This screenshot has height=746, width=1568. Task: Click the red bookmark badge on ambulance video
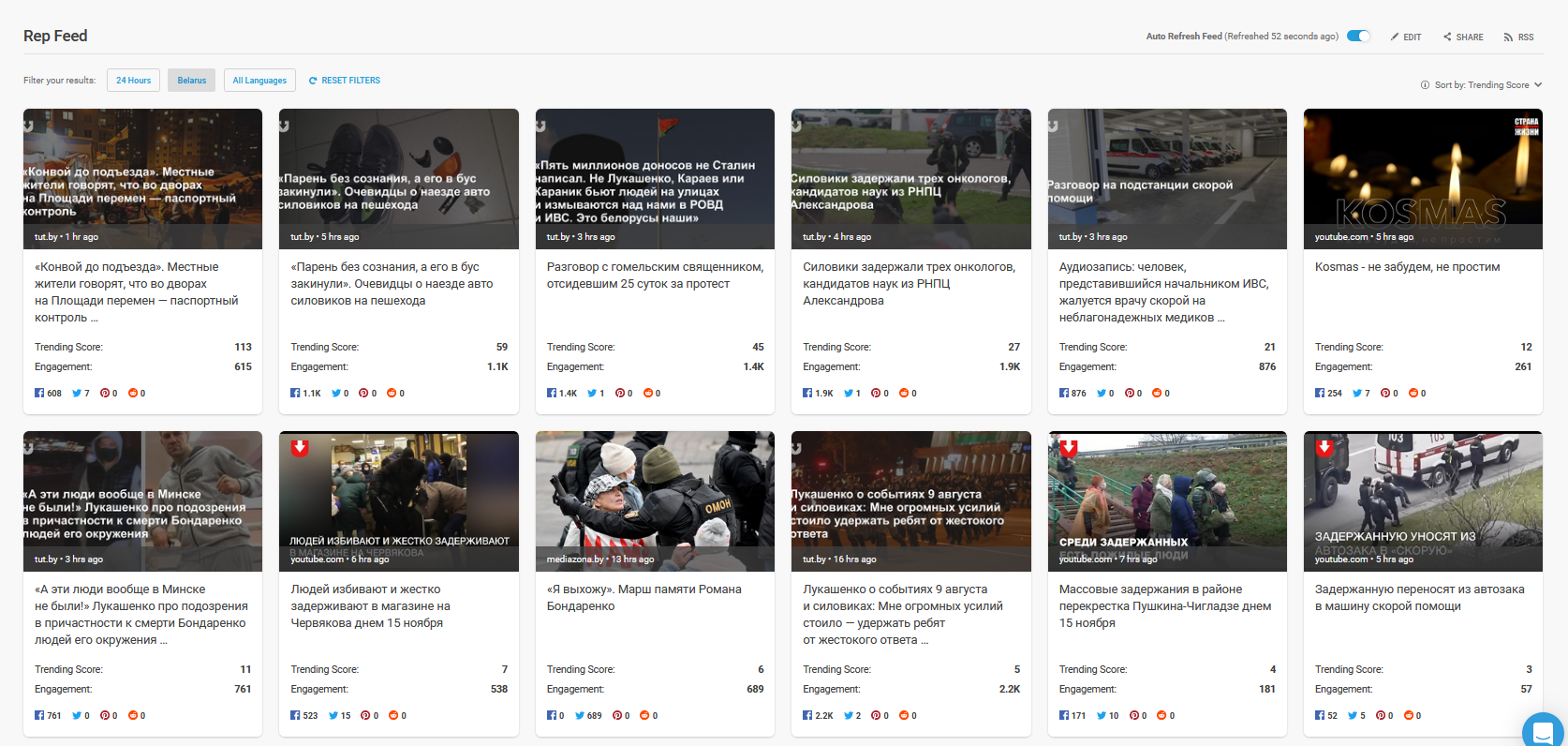[1324, 447]
